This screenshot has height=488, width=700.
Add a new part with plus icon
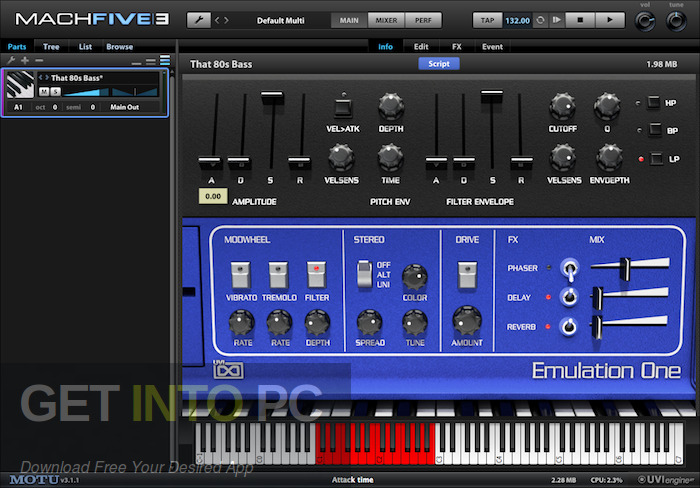click(x=25, y=60)
